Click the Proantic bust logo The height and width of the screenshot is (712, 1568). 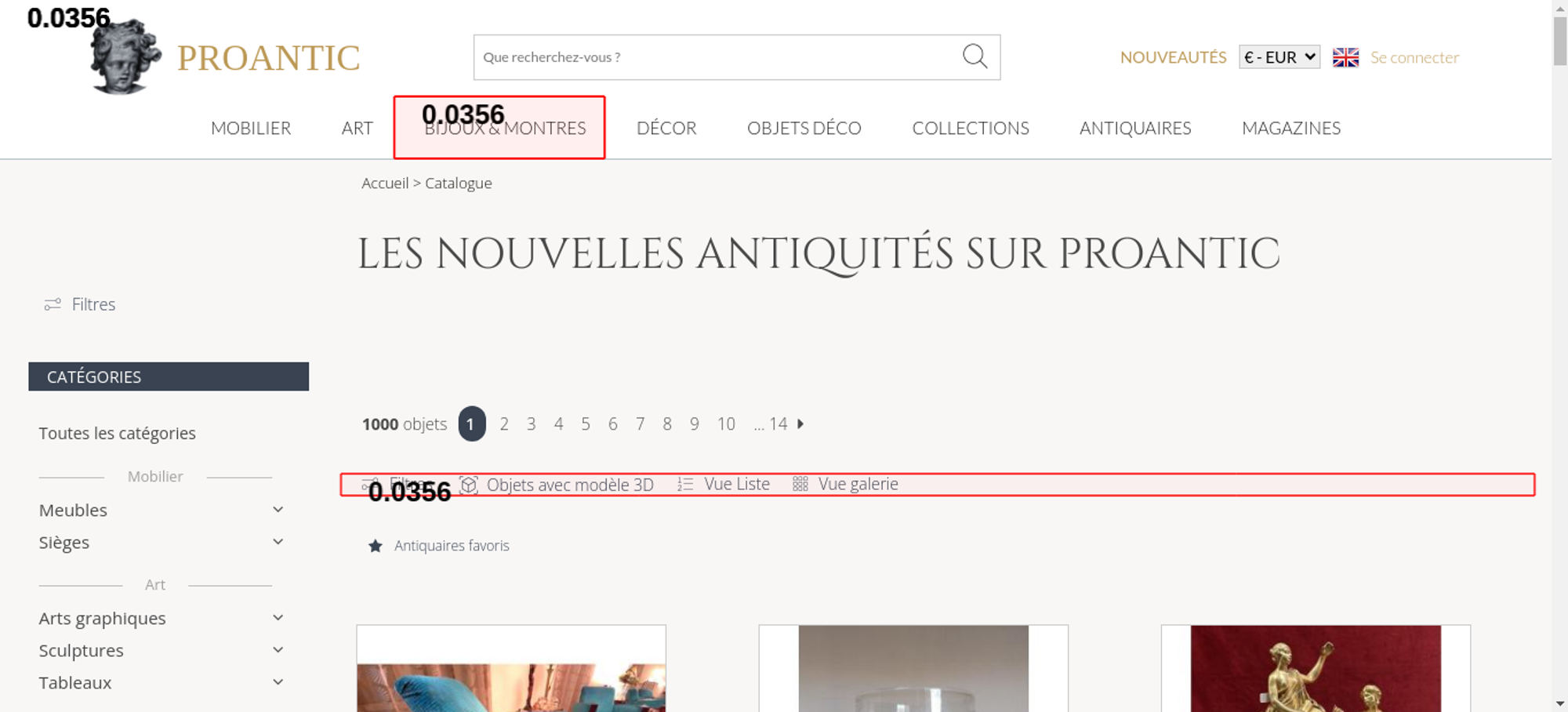click(x=125, y=58)
